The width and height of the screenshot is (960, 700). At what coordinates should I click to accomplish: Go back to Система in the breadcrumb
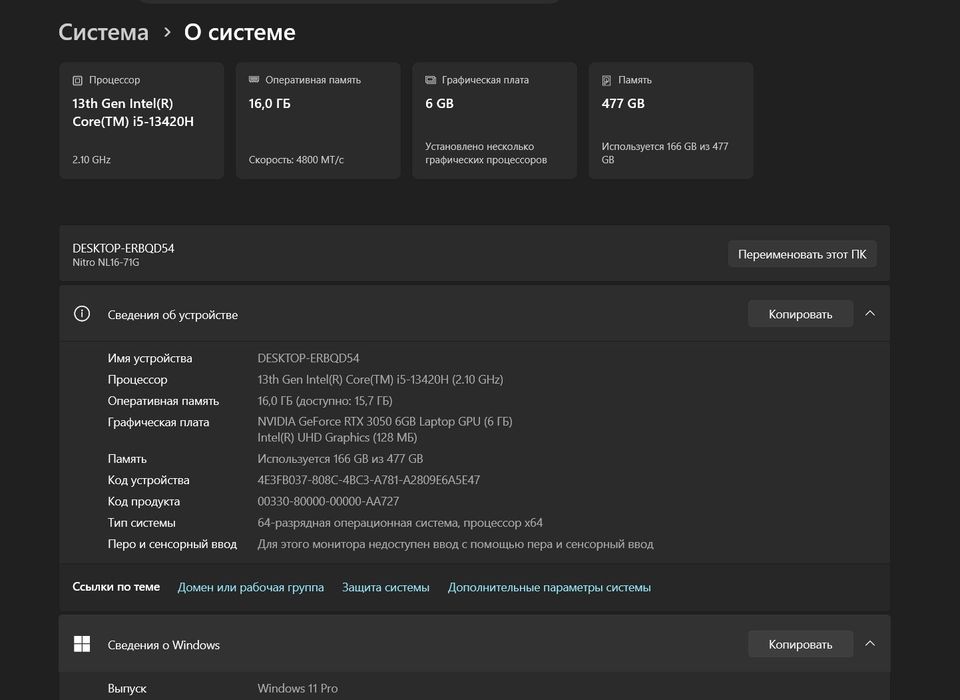click(x=103, y=32)
